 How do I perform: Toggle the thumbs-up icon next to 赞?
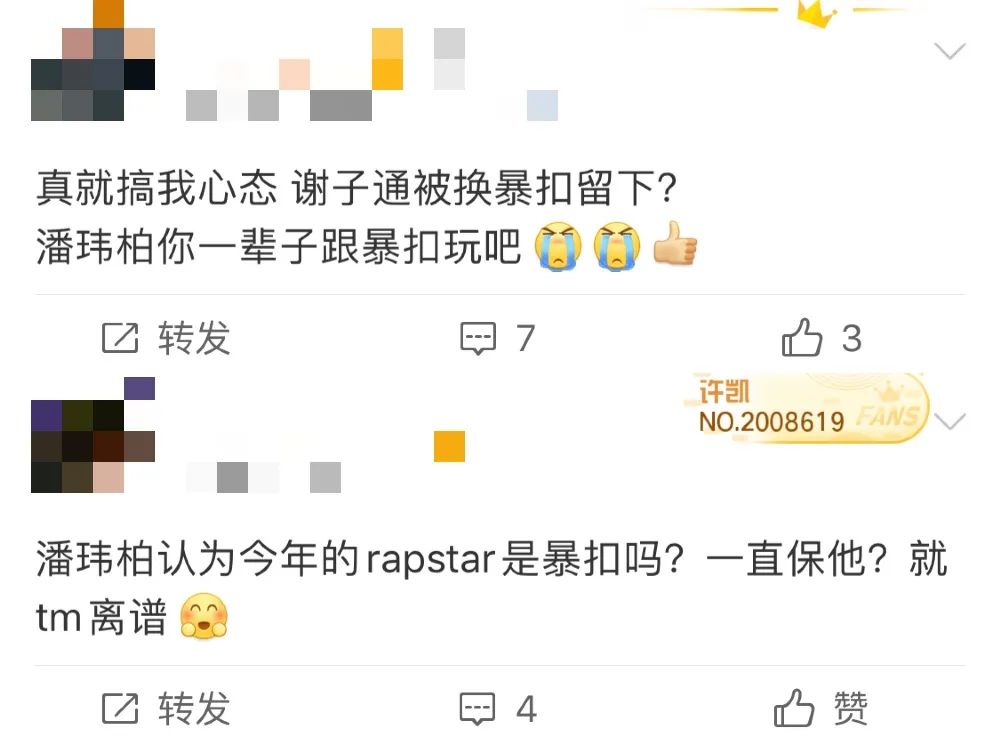(x=794, y=708)
